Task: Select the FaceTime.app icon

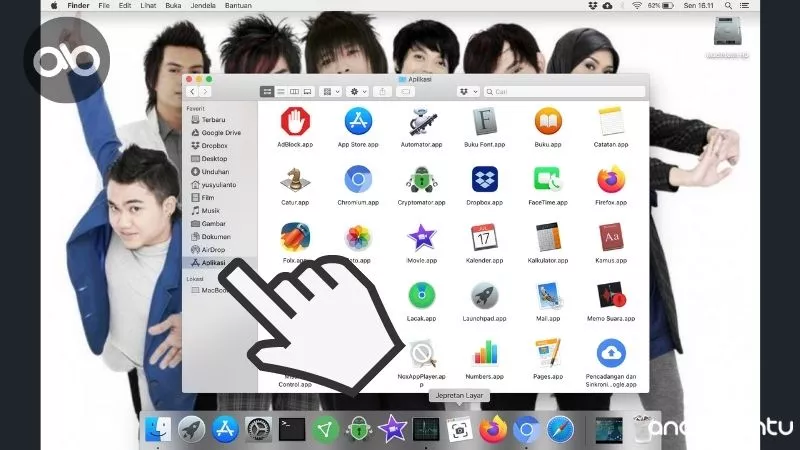Action: (548, 180)
